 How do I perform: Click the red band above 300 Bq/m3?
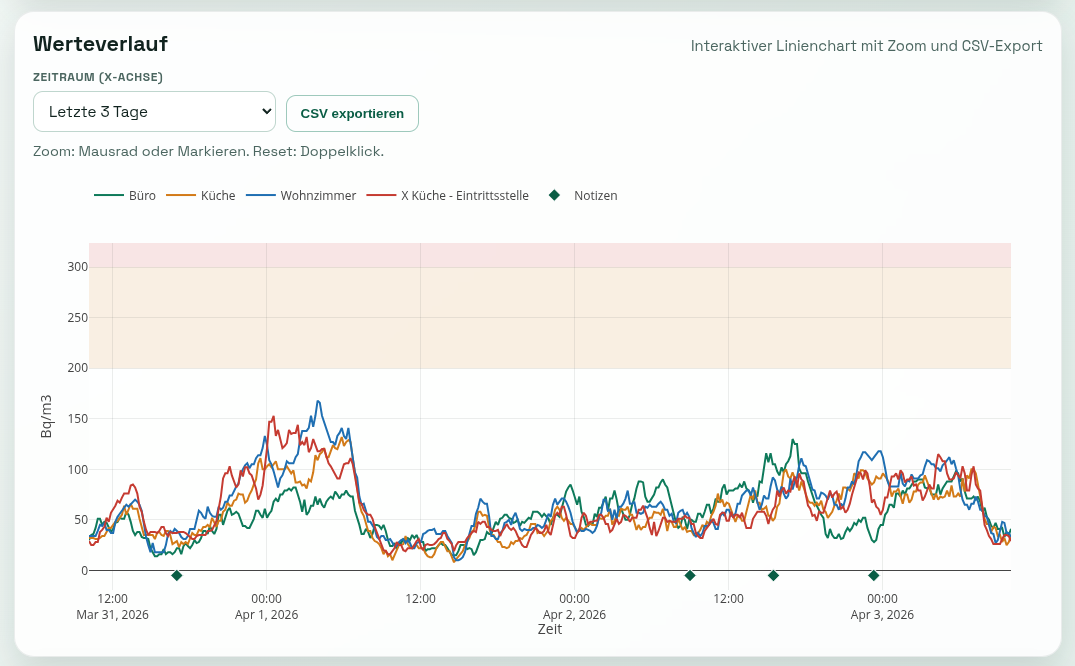550,255
